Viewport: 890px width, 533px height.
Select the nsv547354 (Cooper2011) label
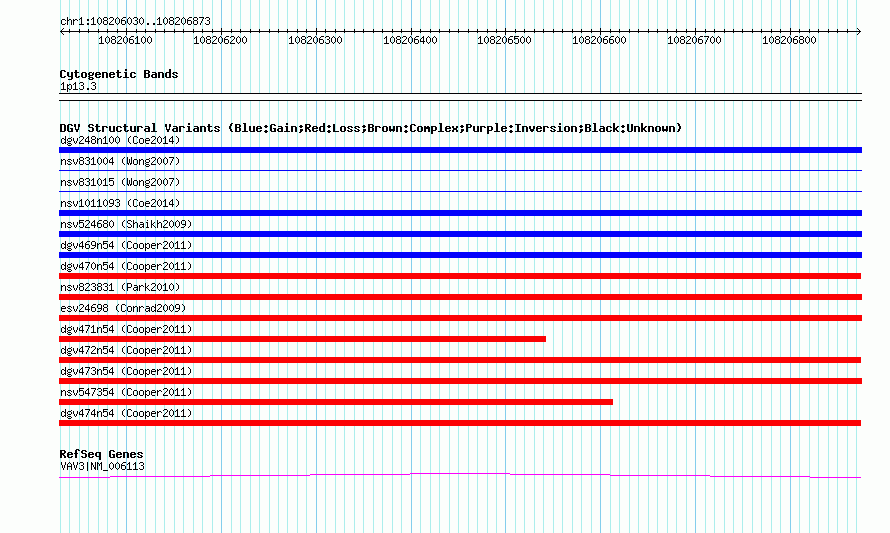coord(126,392)
